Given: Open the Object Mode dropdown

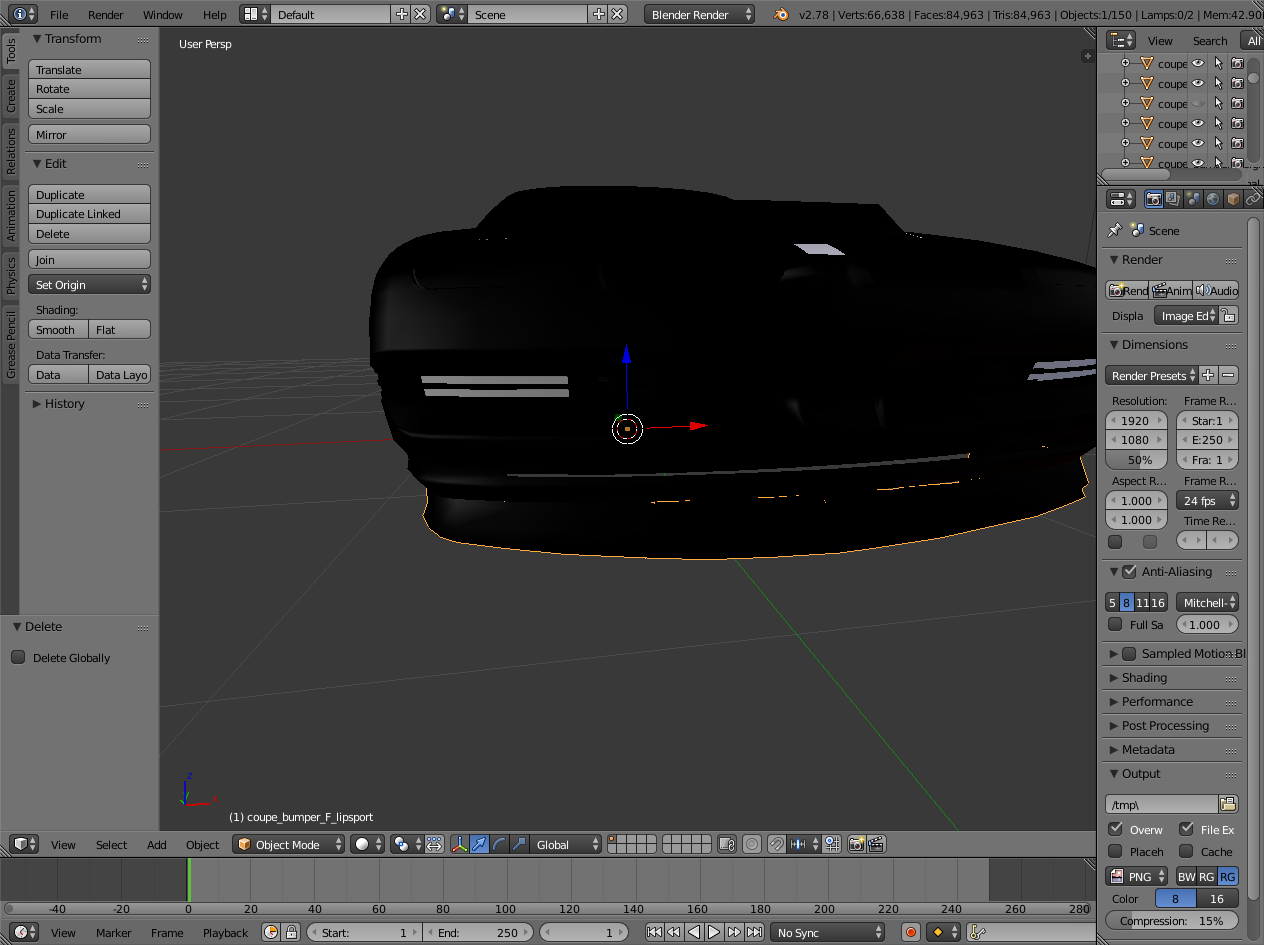Looking at the screenshot, I should (289, 844).
